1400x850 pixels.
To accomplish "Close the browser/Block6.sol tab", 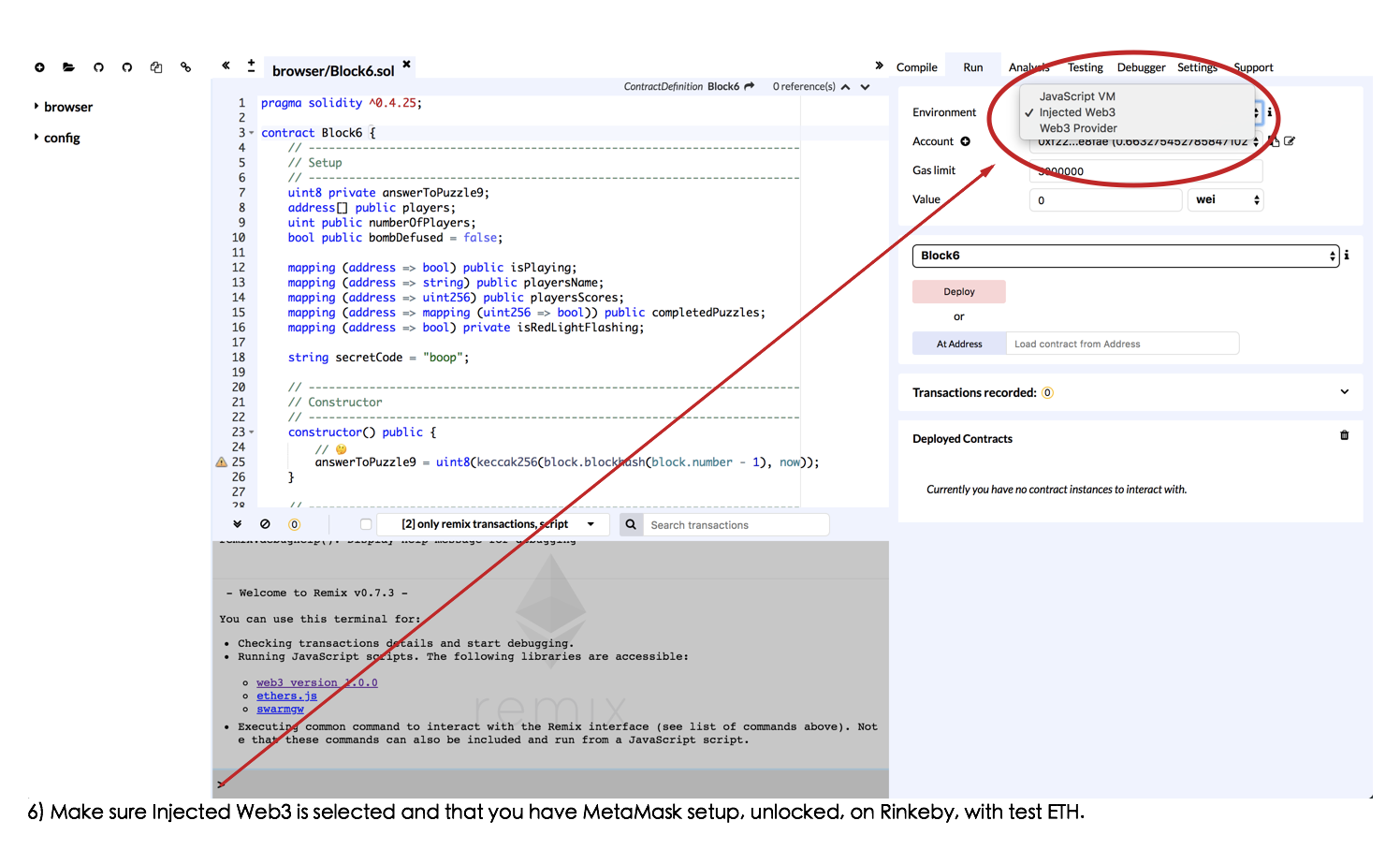I will coord(406,64).
